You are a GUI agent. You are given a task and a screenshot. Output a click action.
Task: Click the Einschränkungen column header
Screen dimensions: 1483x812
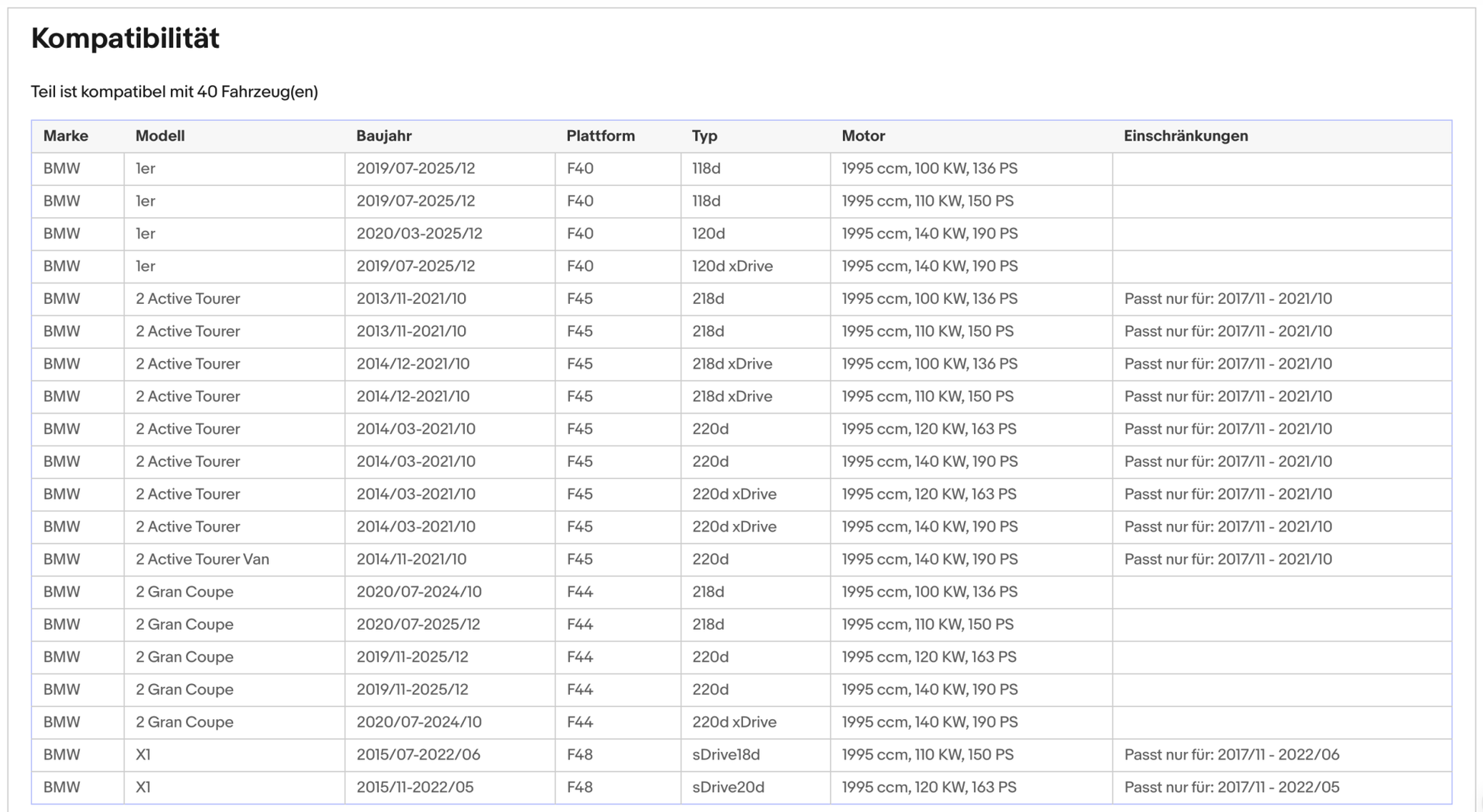point(1185,136)
